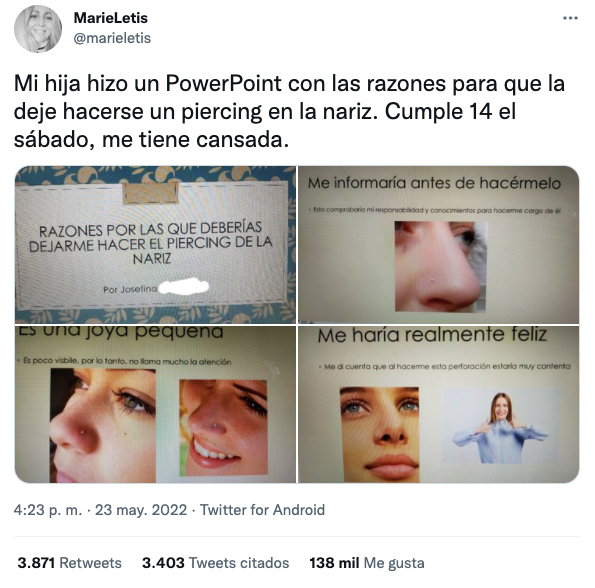595x588 pixels.
Task: View the 3.871 Retweets list
Action: point(69,563)
